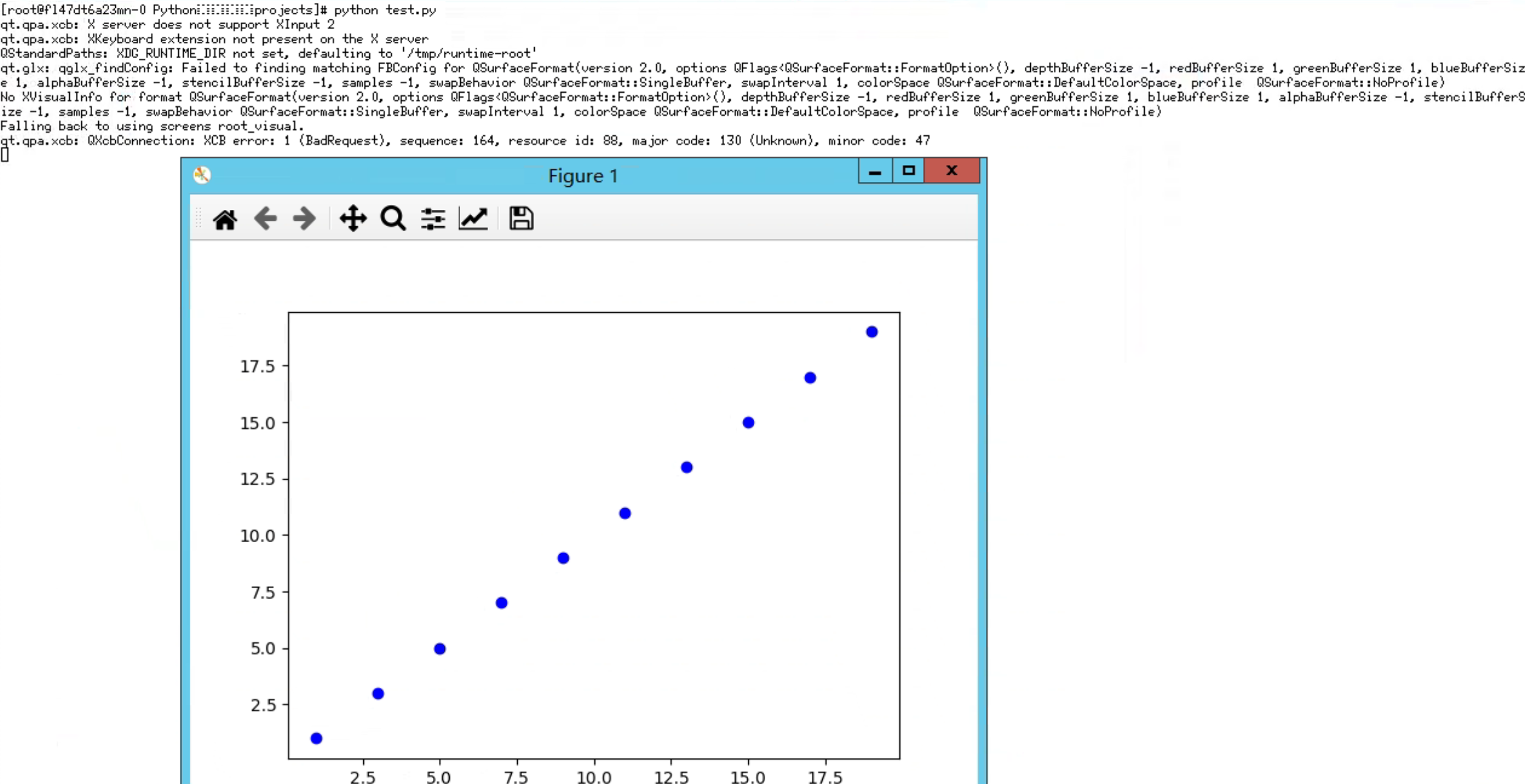
Task: Save the figure with the floppy icon
Action: pyautogui.click(x=521, y=218)
